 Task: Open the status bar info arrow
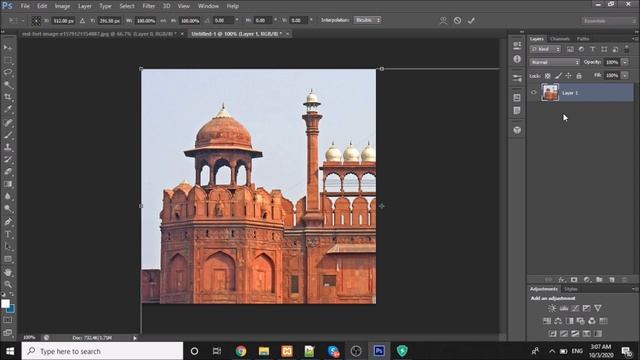tap(135, 338)
